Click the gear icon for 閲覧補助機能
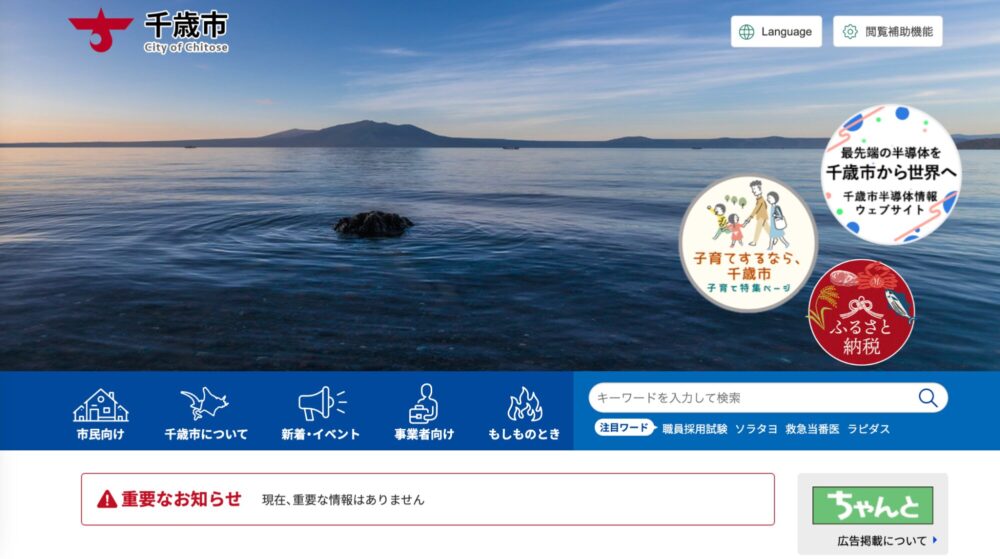The height and width of the screenshot is (559, 1000). [850, 32]
